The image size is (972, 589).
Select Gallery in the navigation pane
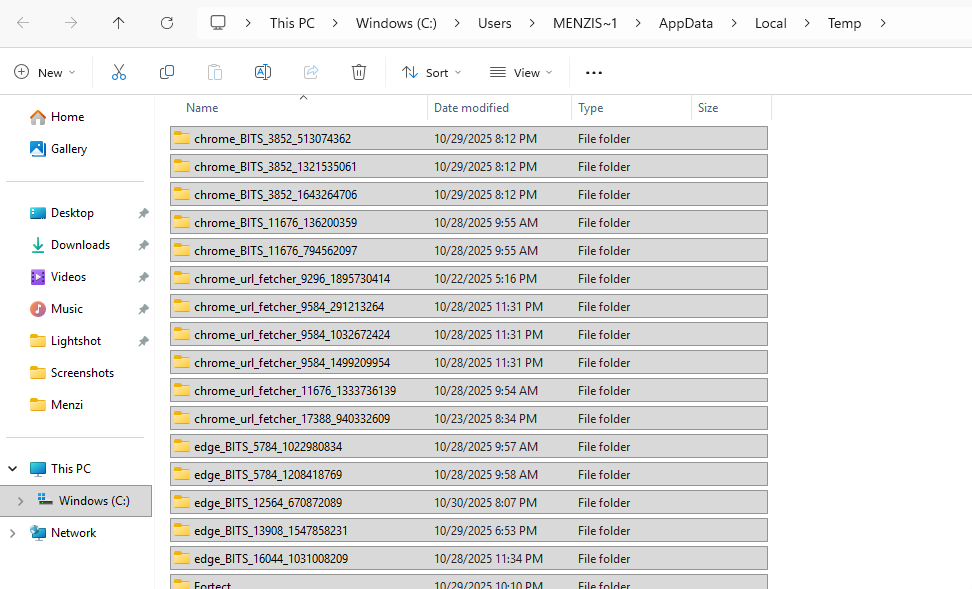click(69, 149)
